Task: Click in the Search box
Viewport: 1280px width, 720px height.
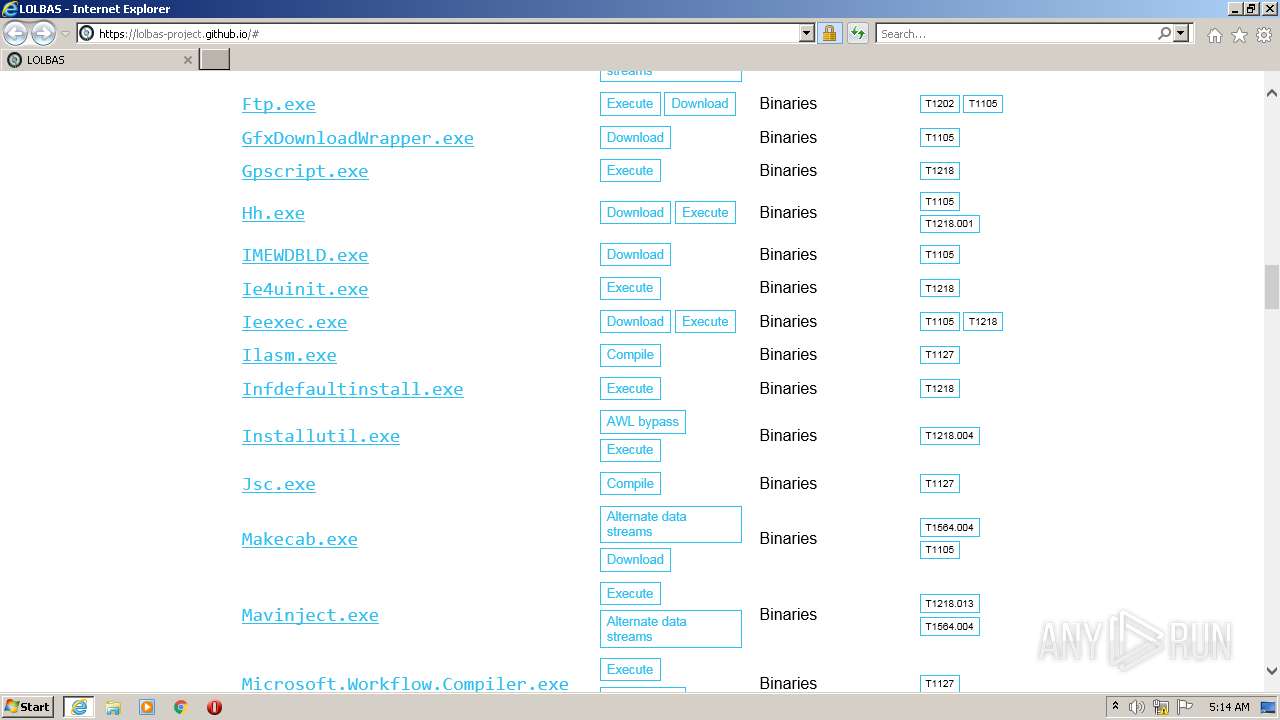Action: pos(1016,33)
